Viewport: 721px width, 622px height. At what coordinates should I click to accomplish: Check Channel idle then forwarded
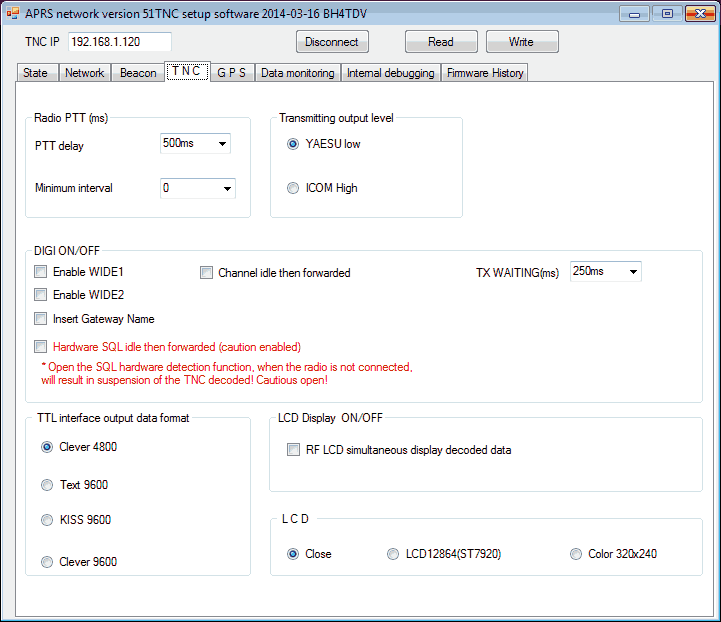tap(207, 272)
